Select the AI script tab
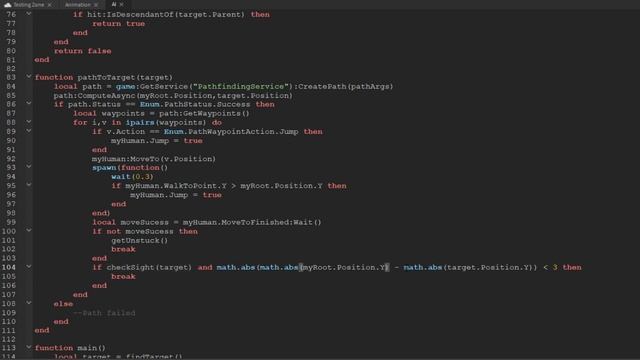The width and height of the screenshot is (640, 360). coord(114,4)
